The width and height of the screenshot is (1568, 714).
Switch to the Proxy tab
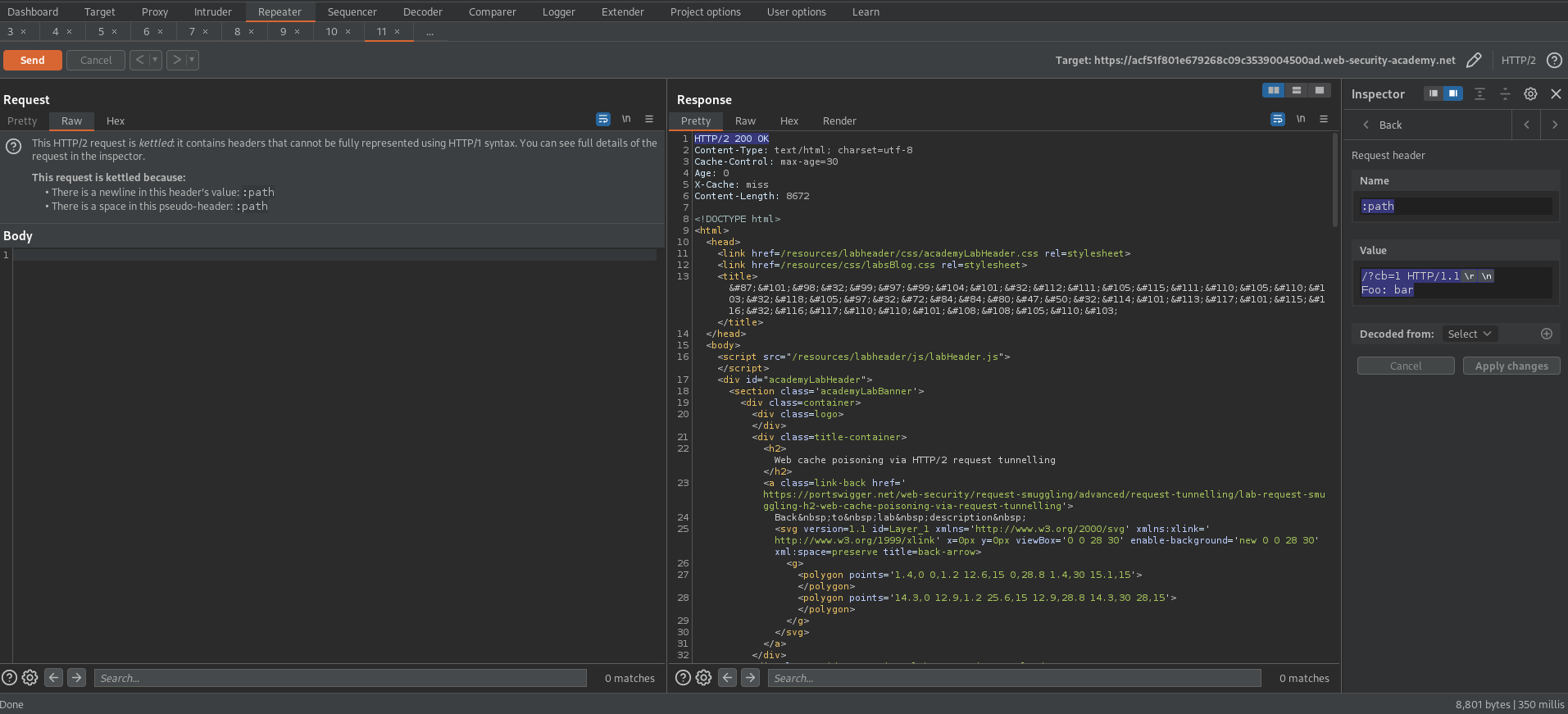point(155,11)
